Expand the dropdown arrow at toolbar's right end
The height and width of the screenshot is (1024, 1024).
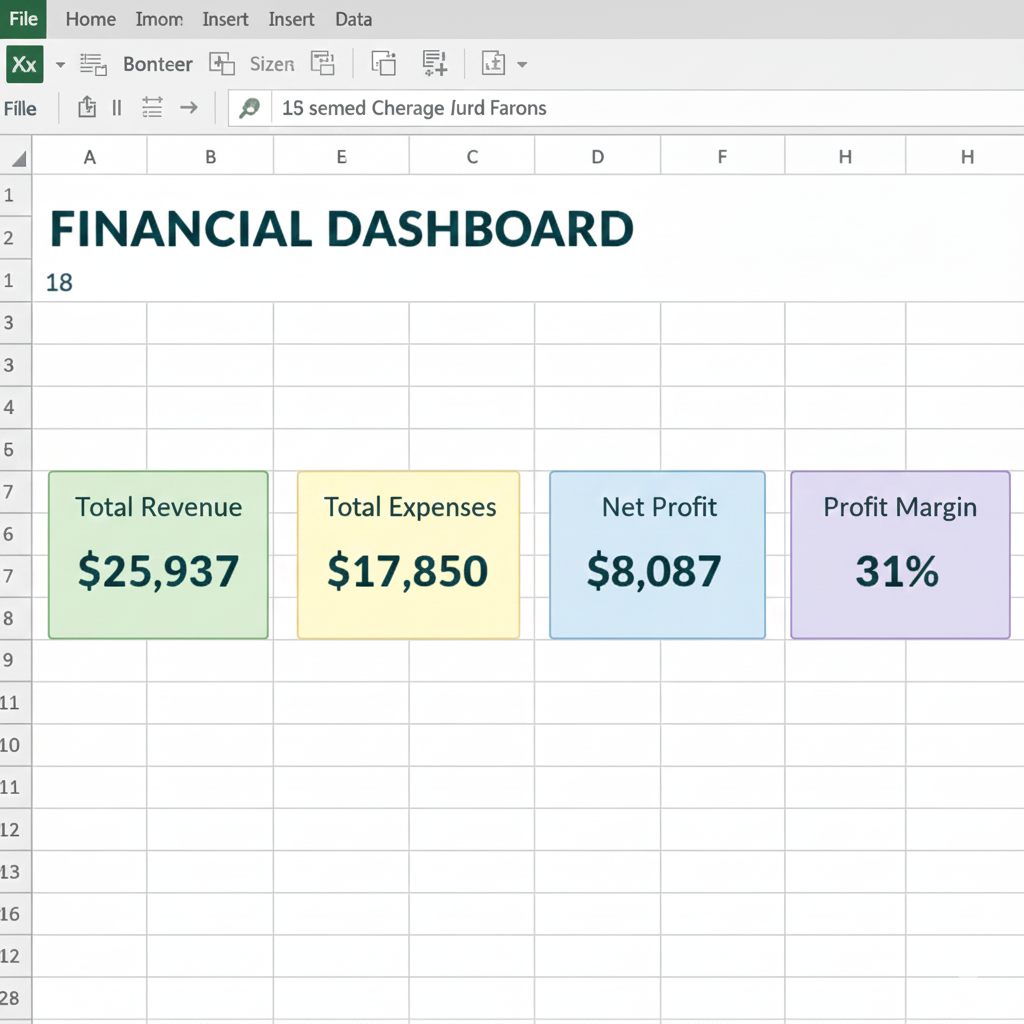pos(522,65)
